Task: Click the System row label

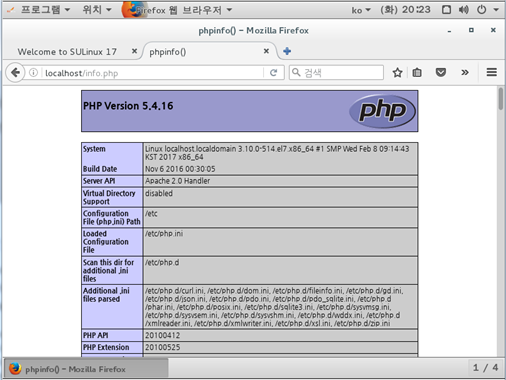Action: (x=94, y=149)
